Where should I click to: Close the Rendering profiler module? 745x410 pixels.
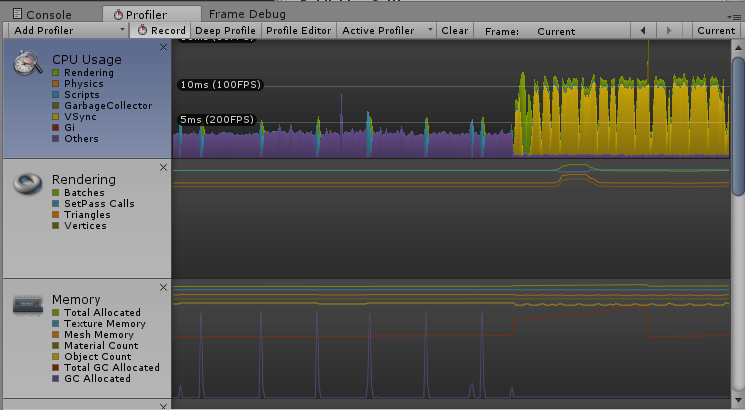coord(163,167)
